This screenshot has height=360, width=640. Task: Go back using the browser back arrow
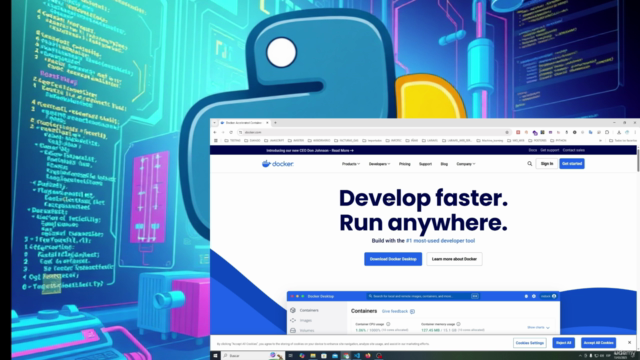click(x=215, y=132)
